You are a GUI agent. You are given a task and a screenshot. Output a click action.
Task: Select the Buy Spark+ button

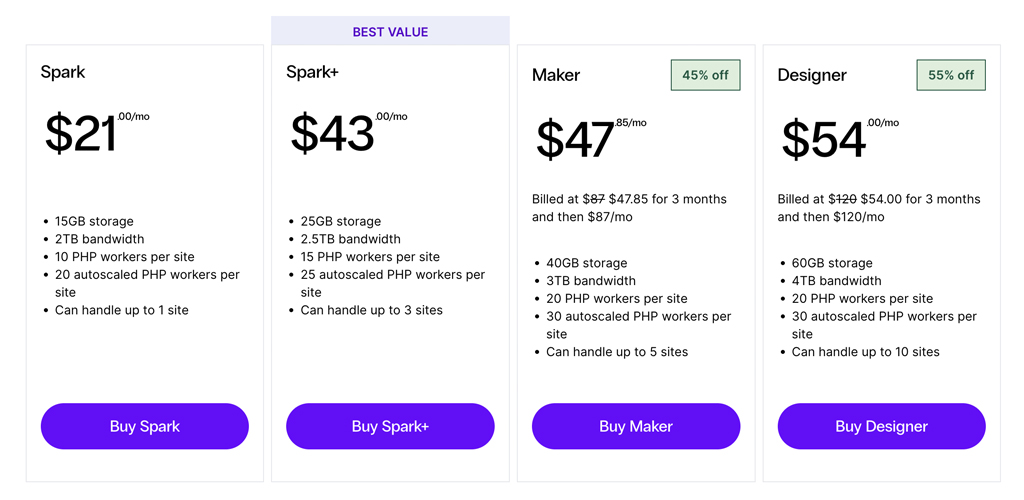(x=390, y=426)
